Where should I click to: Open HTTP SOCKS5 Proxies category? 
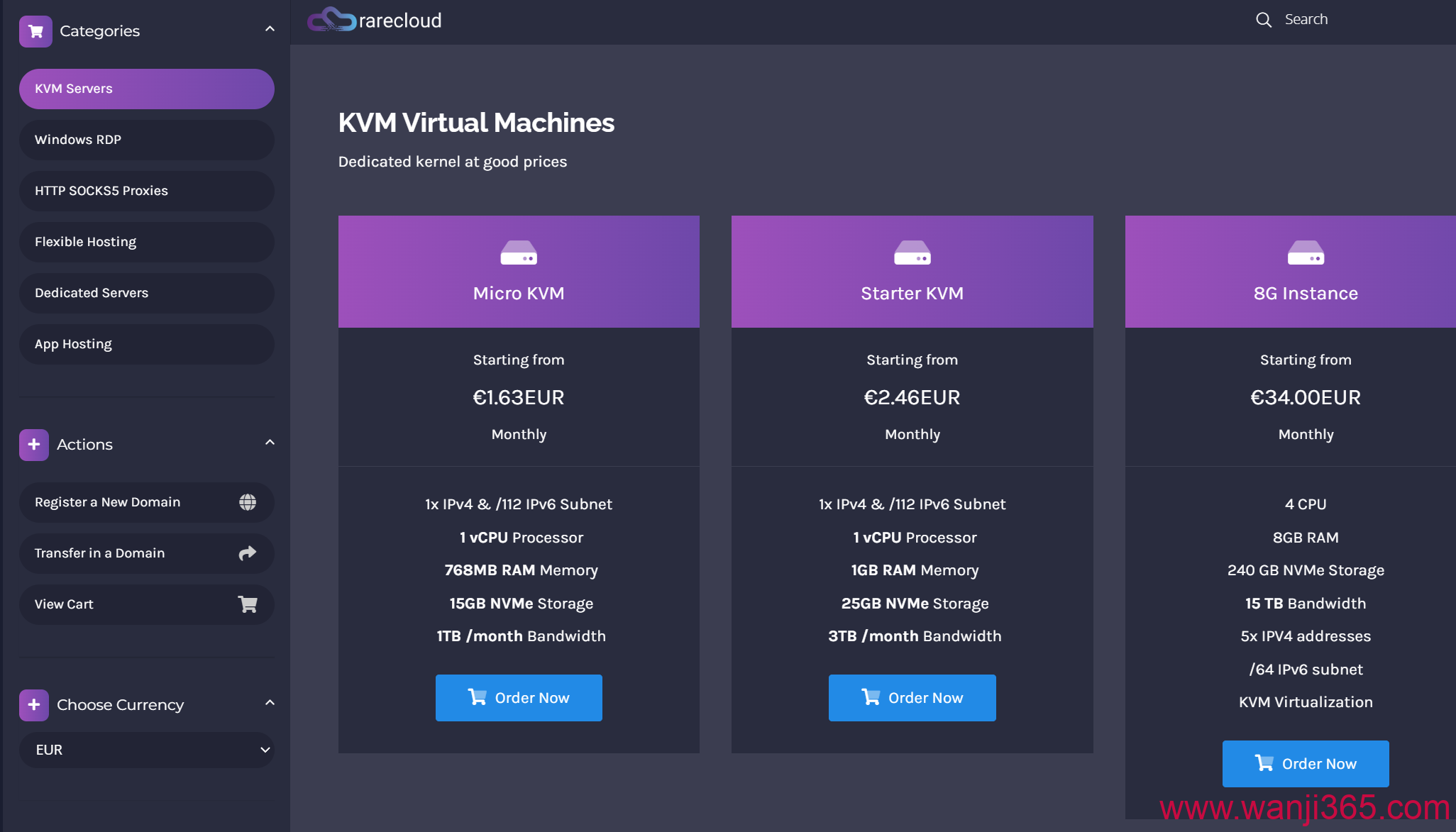tap(147, 191)
